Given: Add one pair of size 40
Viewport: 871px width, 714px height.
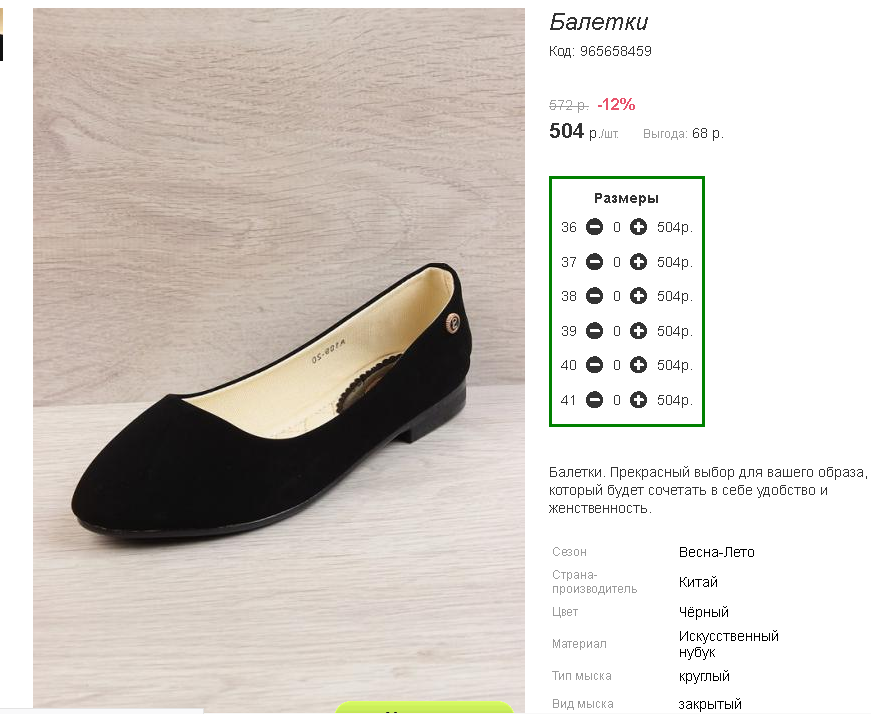Looking at the screenshot, I should click(638, 365).
